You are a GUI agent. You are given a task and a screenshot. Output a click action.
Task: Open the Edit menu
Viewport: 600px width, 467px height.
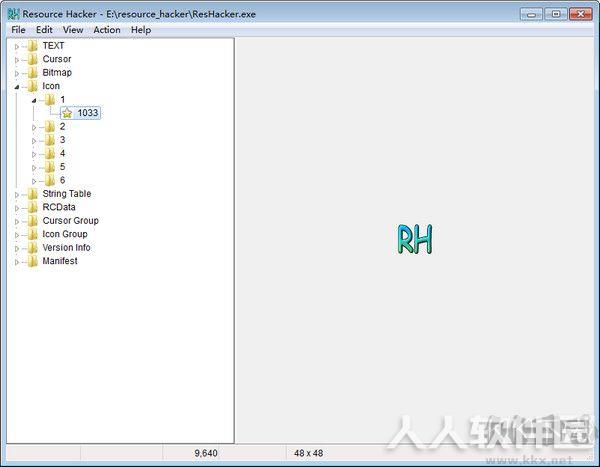pyautogui.click(x=44, y=30)
